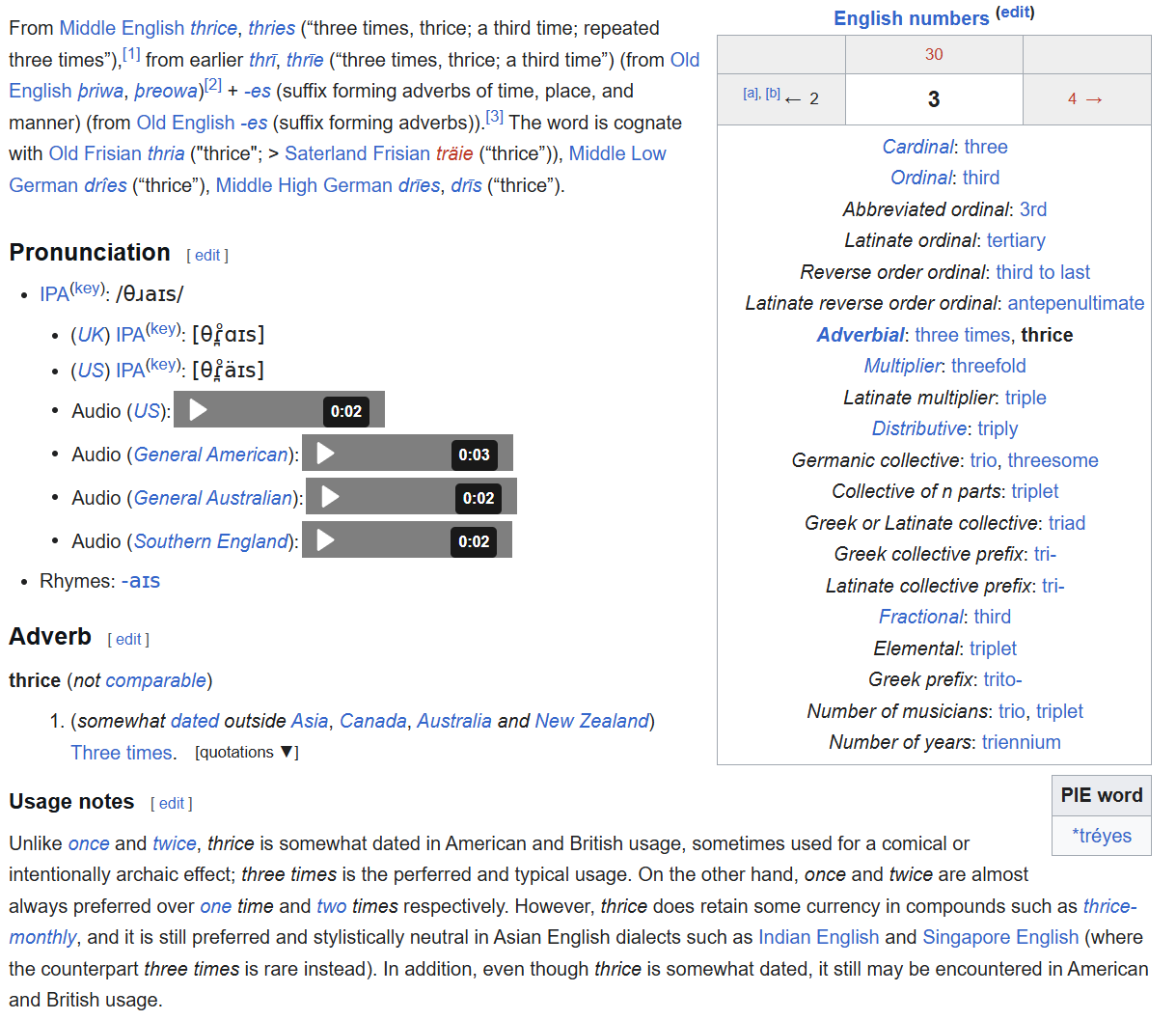Open the Middle English link
This screenshot has height=1020, width=1176.
(122, 28)
